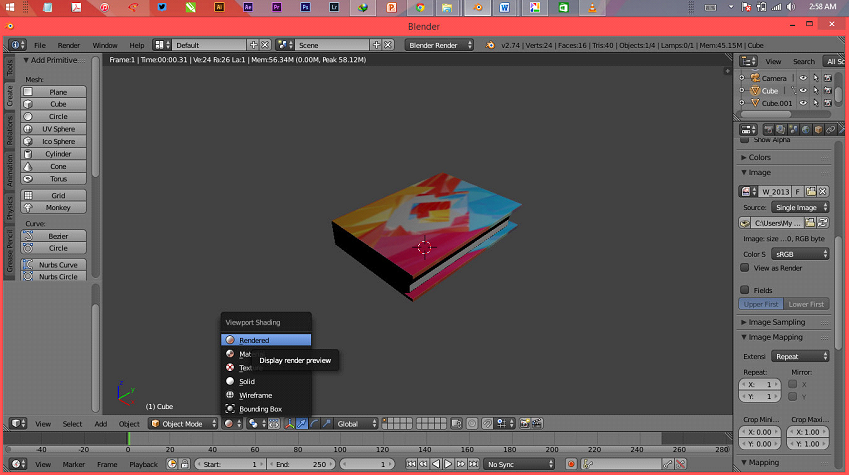Open the Render menu
Screen dimensions: 849x475
(69, 45)
